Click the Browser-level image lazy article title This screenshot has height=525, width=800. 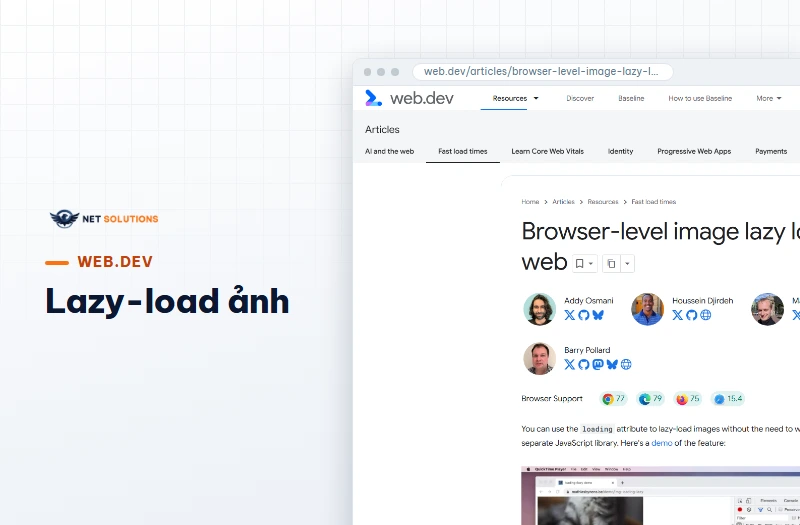[x=661, y=246]
